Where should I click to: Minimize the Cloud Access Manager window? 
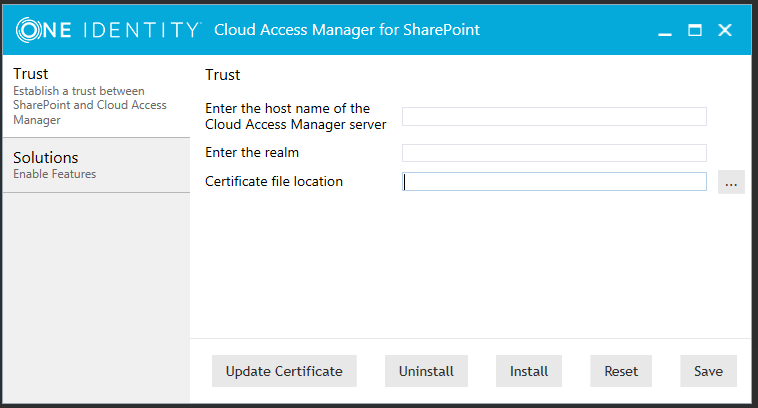(x=664, y=31)
